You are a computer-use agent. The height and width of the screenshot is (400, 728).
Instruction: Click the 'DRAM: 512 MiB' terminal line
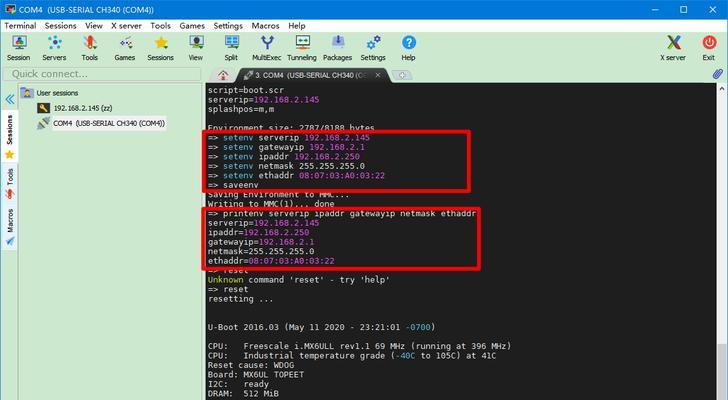click(243, 394)
